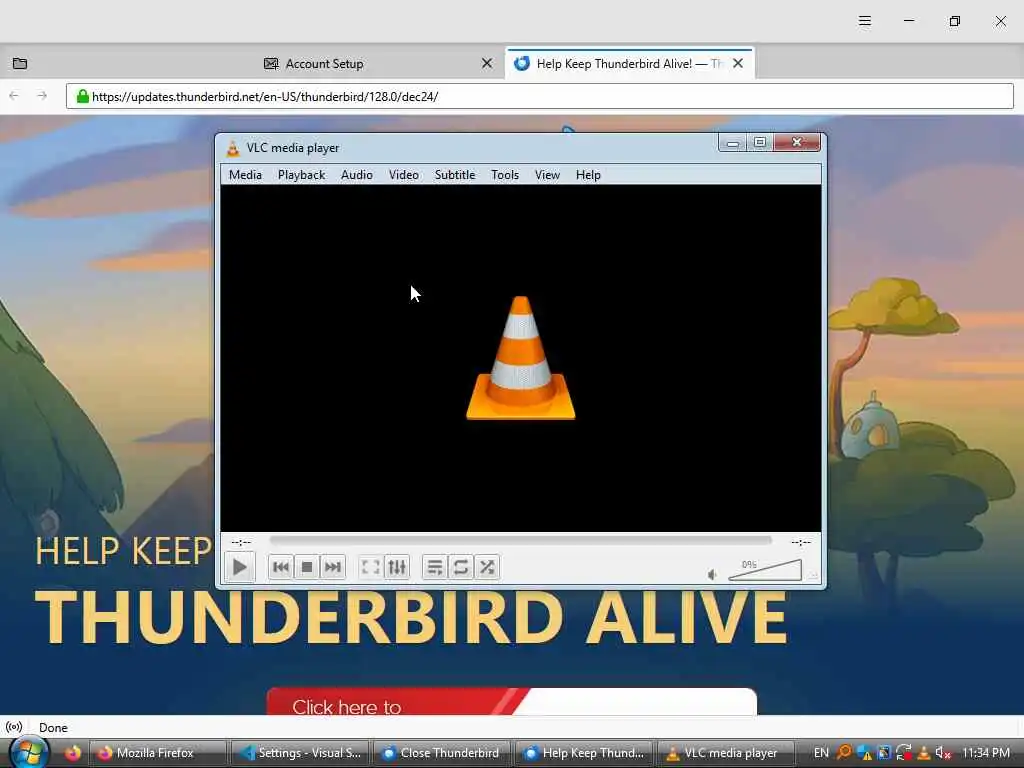Set VLC volume with the volume slider
The image size is (1024, 768).
765,570
